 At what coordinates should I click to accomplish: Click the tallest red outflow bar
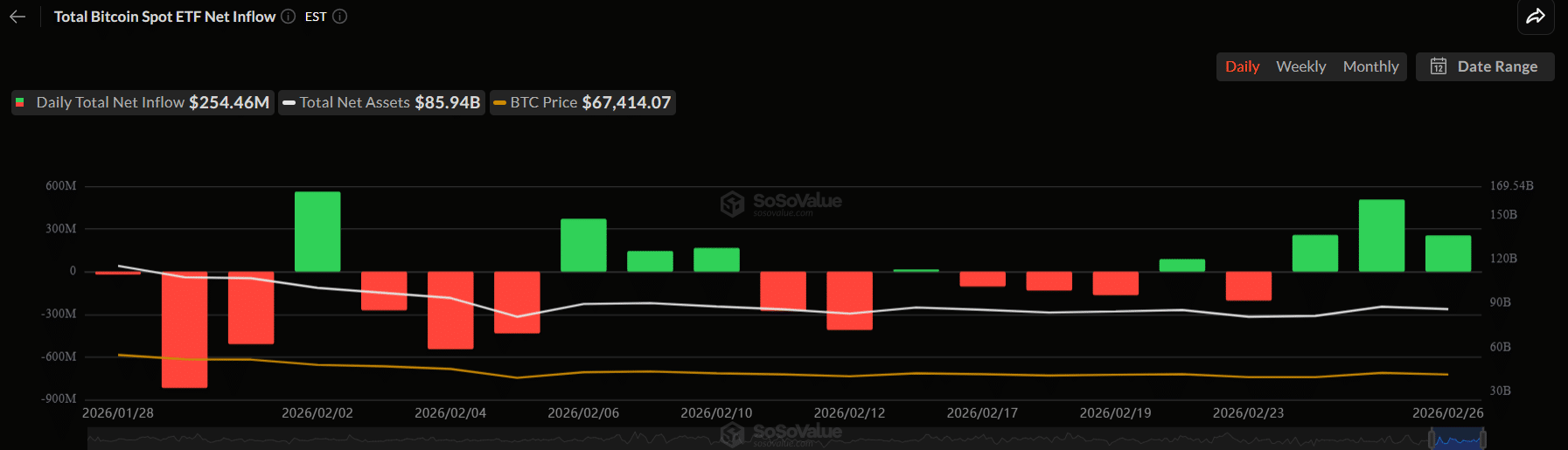pyautogui.click(x=185, y=329)
